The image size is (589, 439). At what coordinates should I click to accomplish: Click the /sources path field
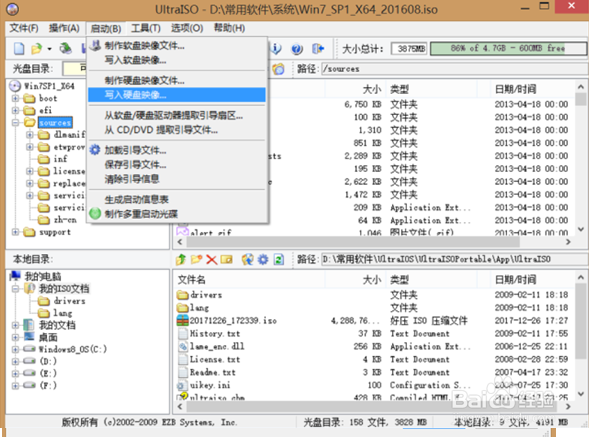(x=454, y=69)
